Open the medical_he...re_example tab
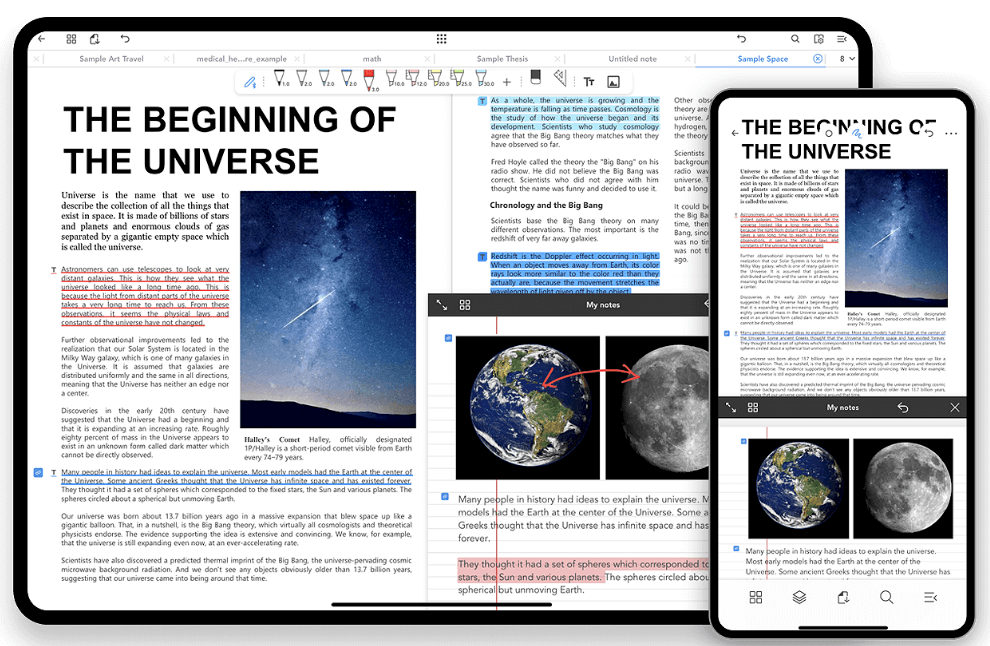 click(241, 59)
